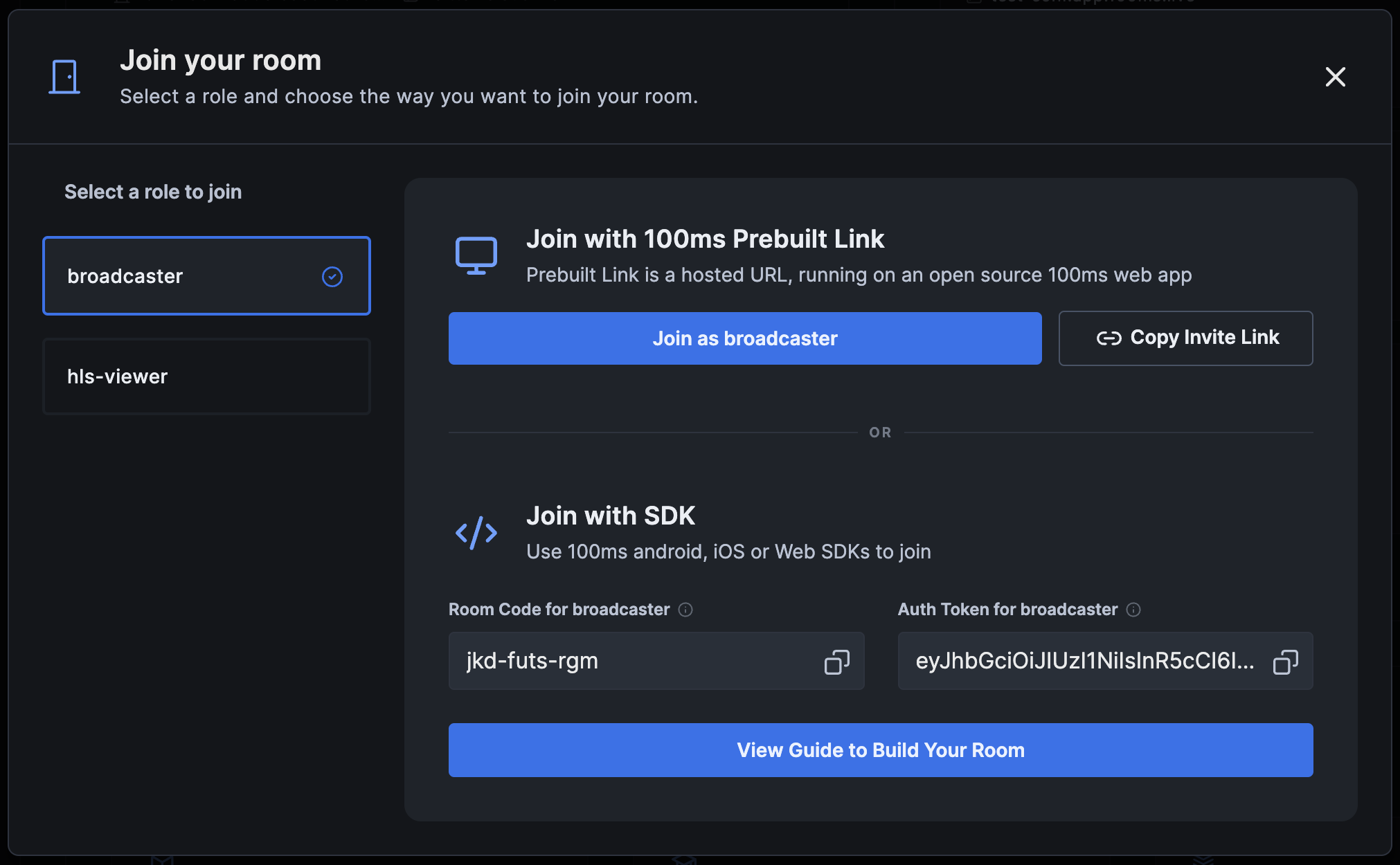The height and width of the screenshot is (865, 1400).
Task: Click the chain link icon in Copy Invite Link
Action: click(1109, 338)
